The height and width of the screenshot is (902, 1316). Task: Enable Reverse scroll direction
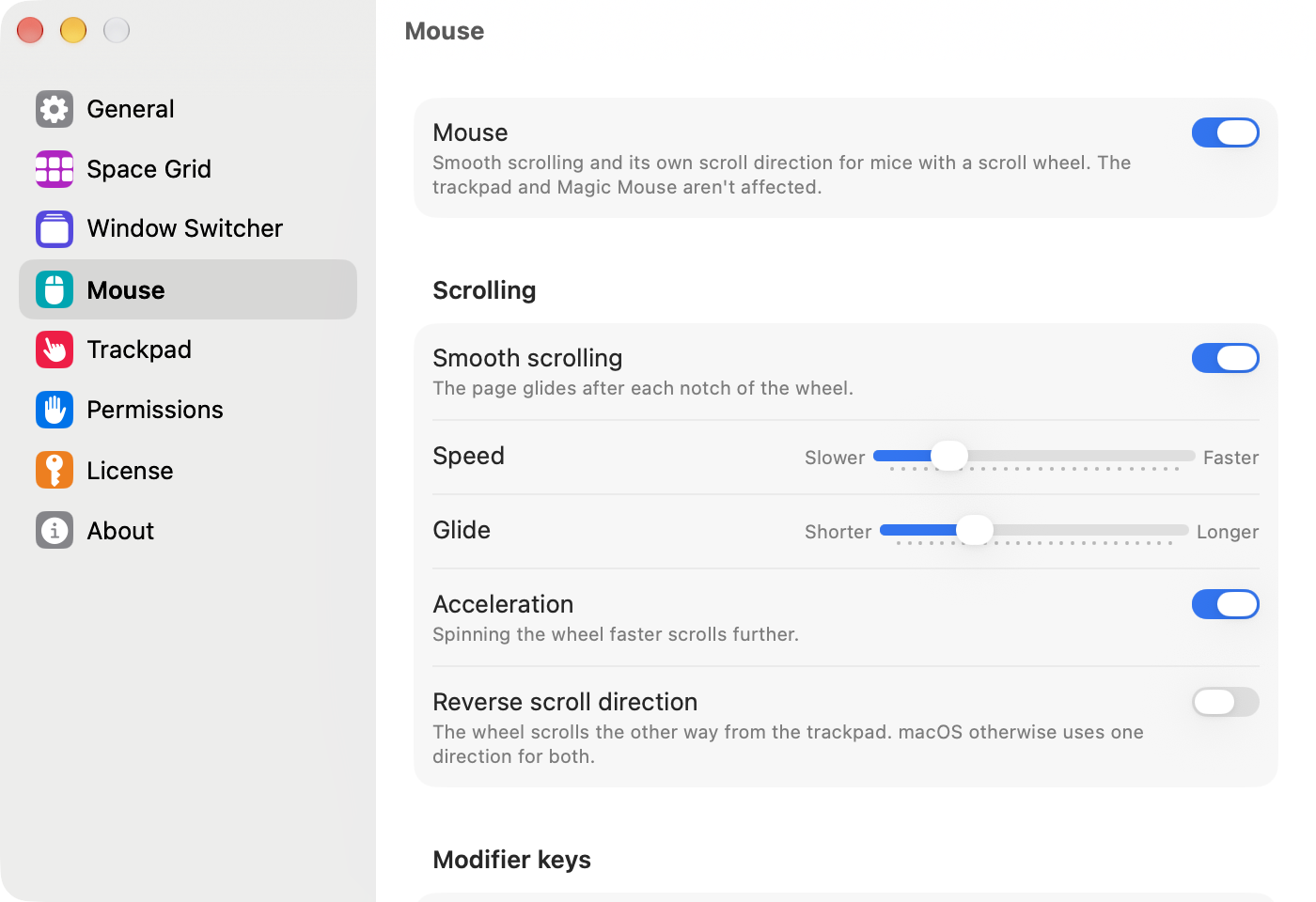click(1226, 702)
